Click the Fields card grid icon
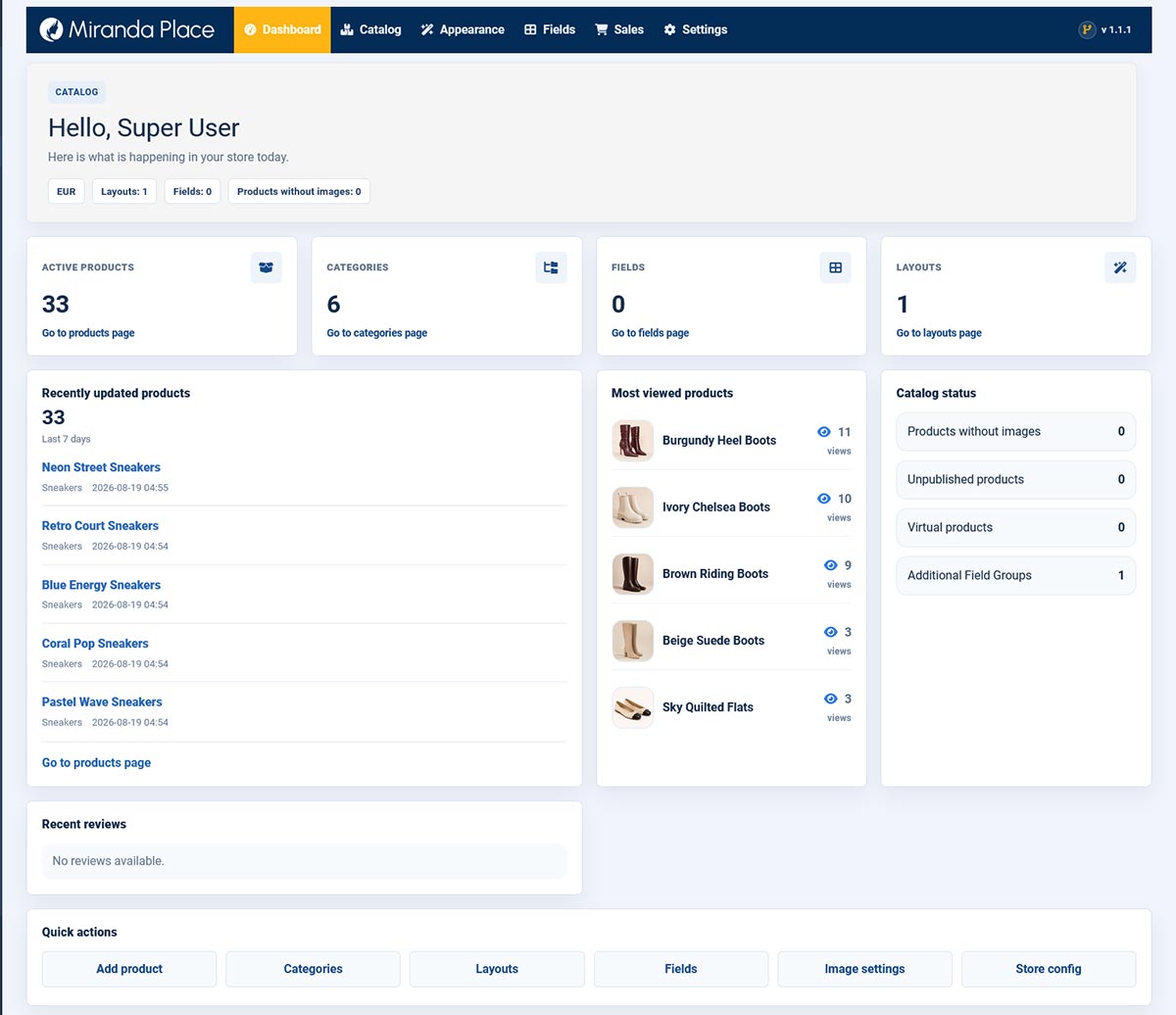 tap(835, 267)
